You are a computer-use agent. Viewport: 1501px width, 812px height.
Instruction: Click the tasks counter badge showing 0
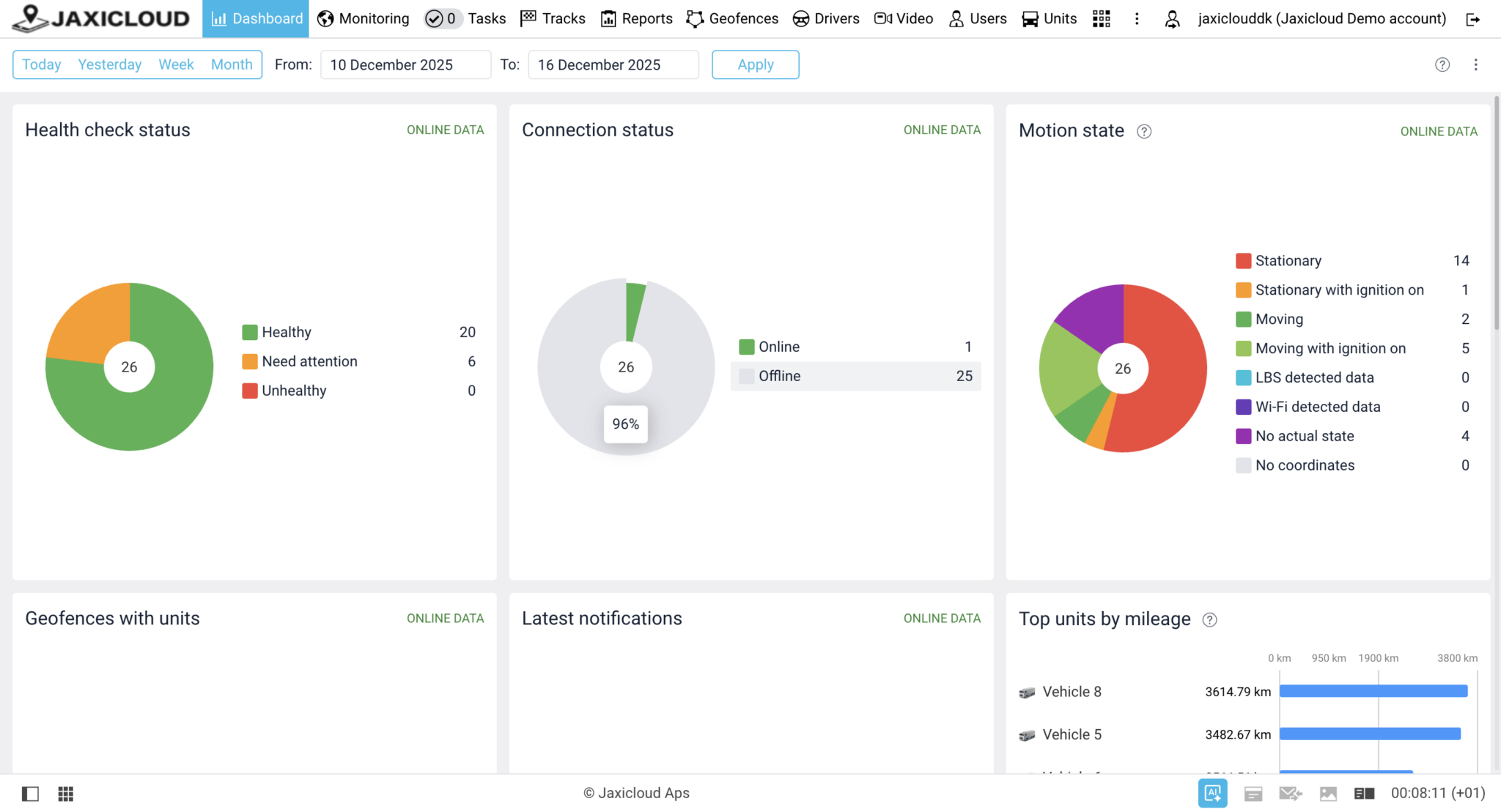point(442,18)
